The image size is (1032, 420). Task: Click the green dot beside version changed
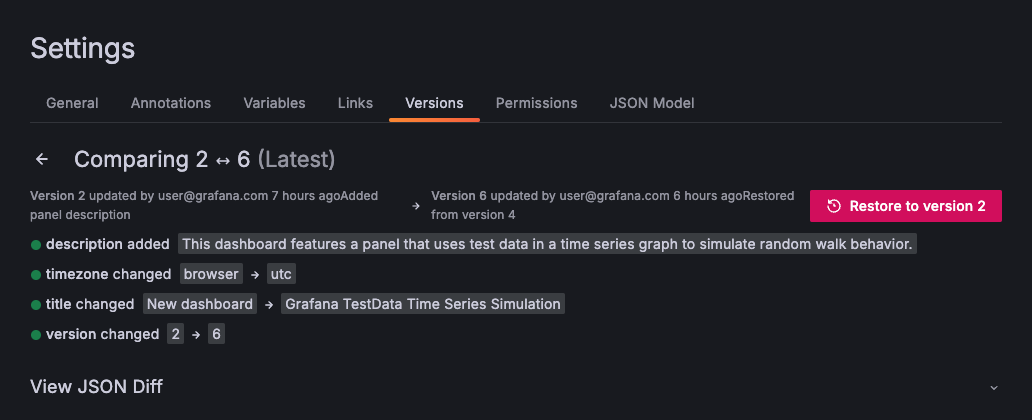36,334
